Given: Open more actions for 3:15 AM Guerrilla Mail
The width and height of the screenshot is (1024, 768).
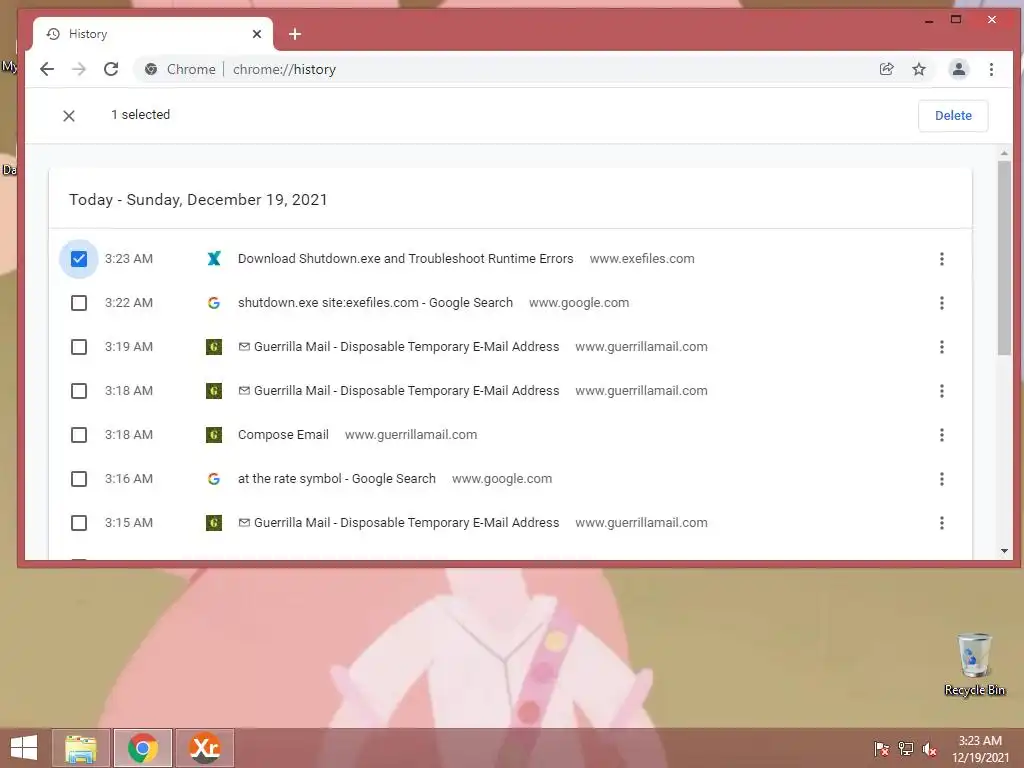Looking at the screenshot, I should (x=942, y=523).
